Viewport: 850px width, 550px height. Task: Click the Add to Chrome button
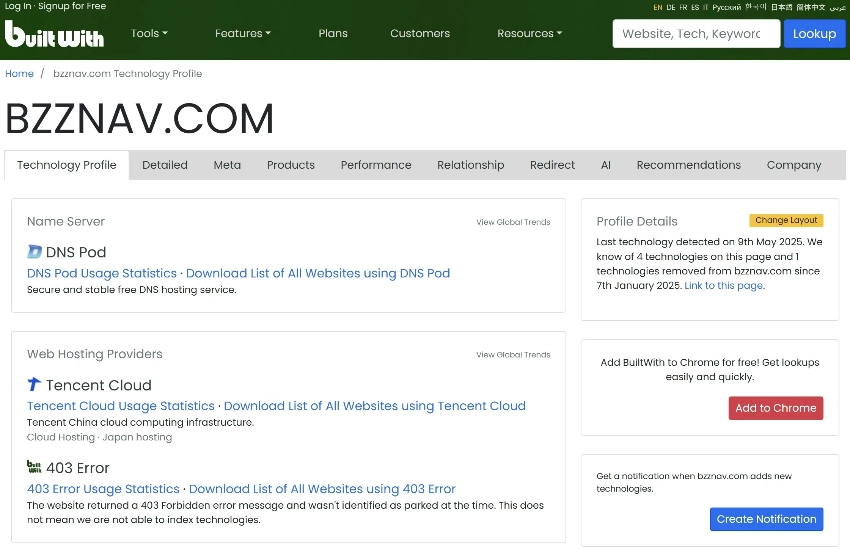(776, 408)
